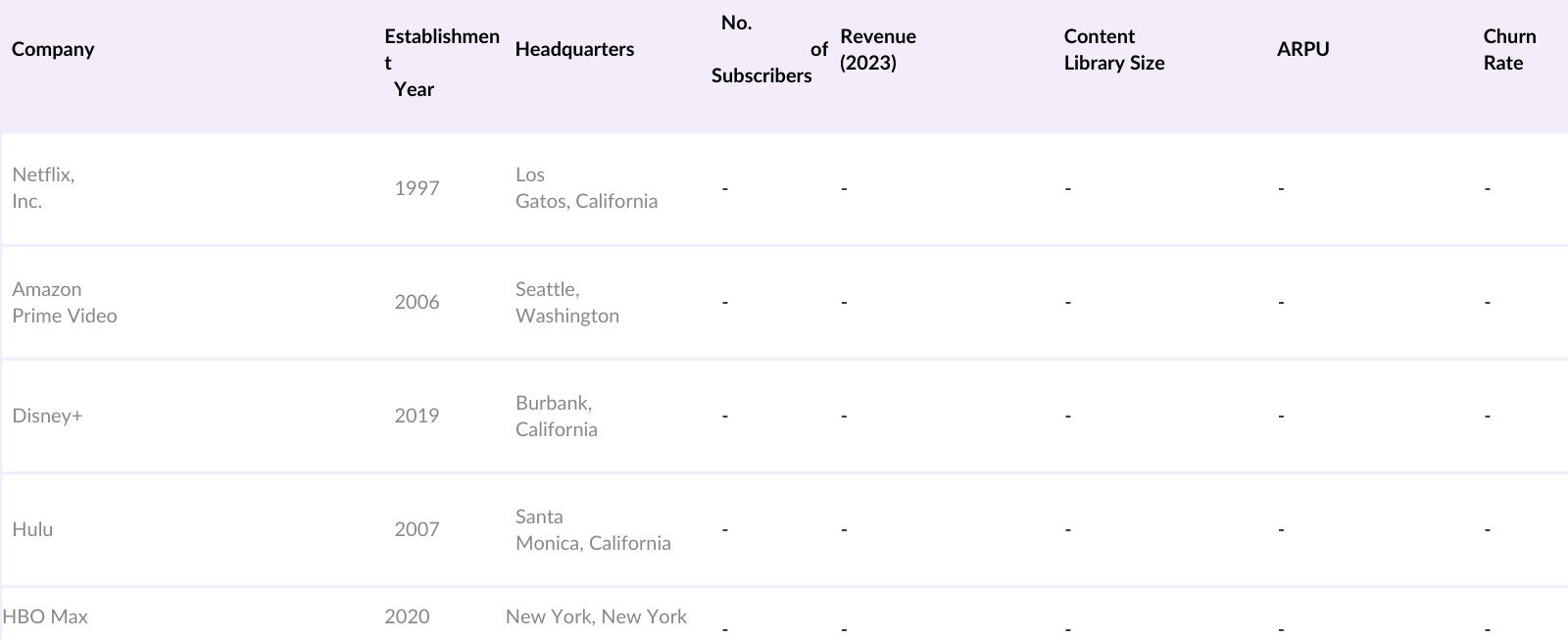Click the Revenue (2023) column header
Screen dimensions: 1568x640
(878, 49)
